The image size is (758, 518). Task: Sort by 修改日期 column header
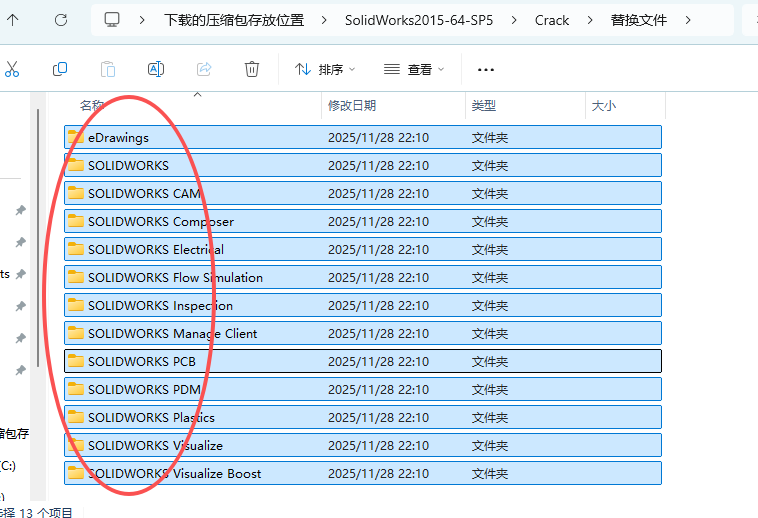coord(351,105)
